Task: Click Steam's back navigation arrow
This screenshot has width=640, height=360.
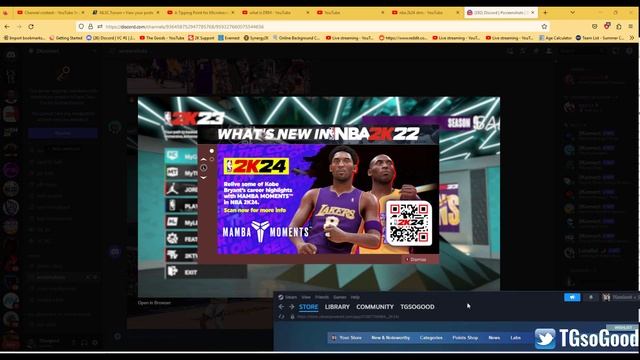Action: click(x=281, y=307)
